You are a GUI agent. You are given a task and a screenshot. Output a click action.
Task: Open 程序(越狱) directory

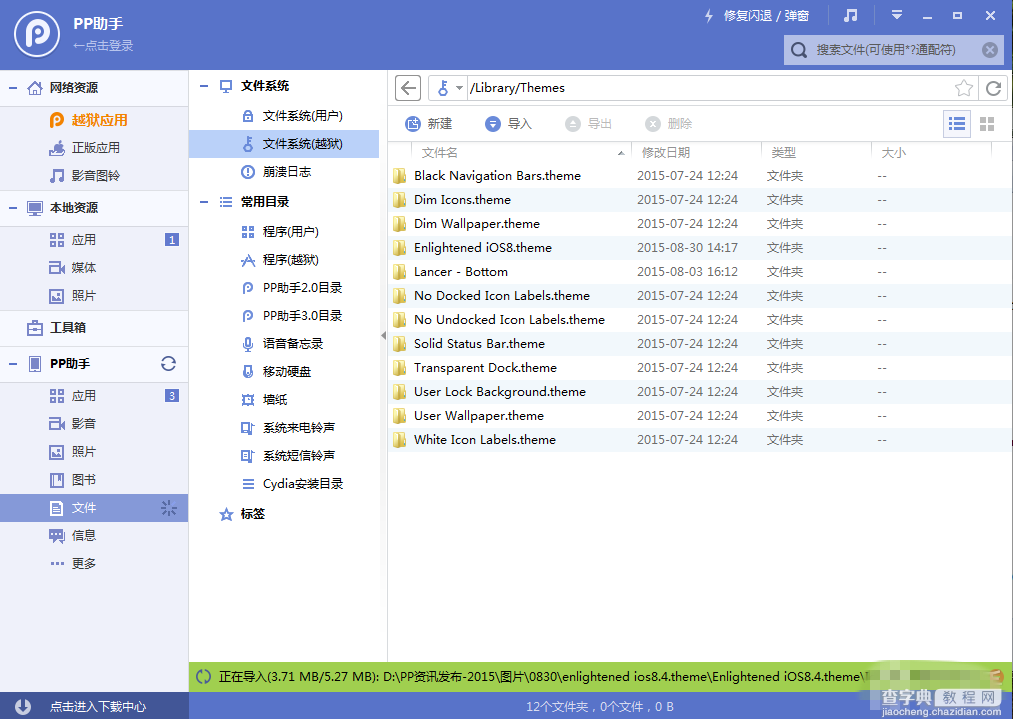pos(284,260)
